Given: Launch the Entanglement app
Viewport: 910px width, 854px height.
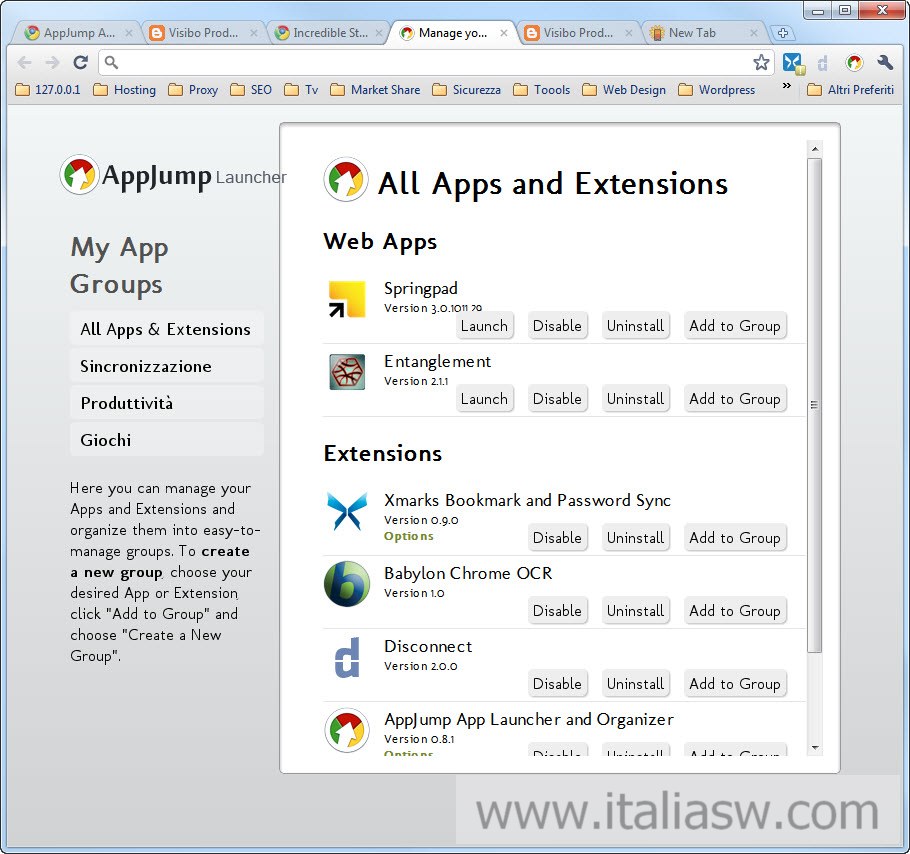Looking at the screenshot, I should (485, 399).
